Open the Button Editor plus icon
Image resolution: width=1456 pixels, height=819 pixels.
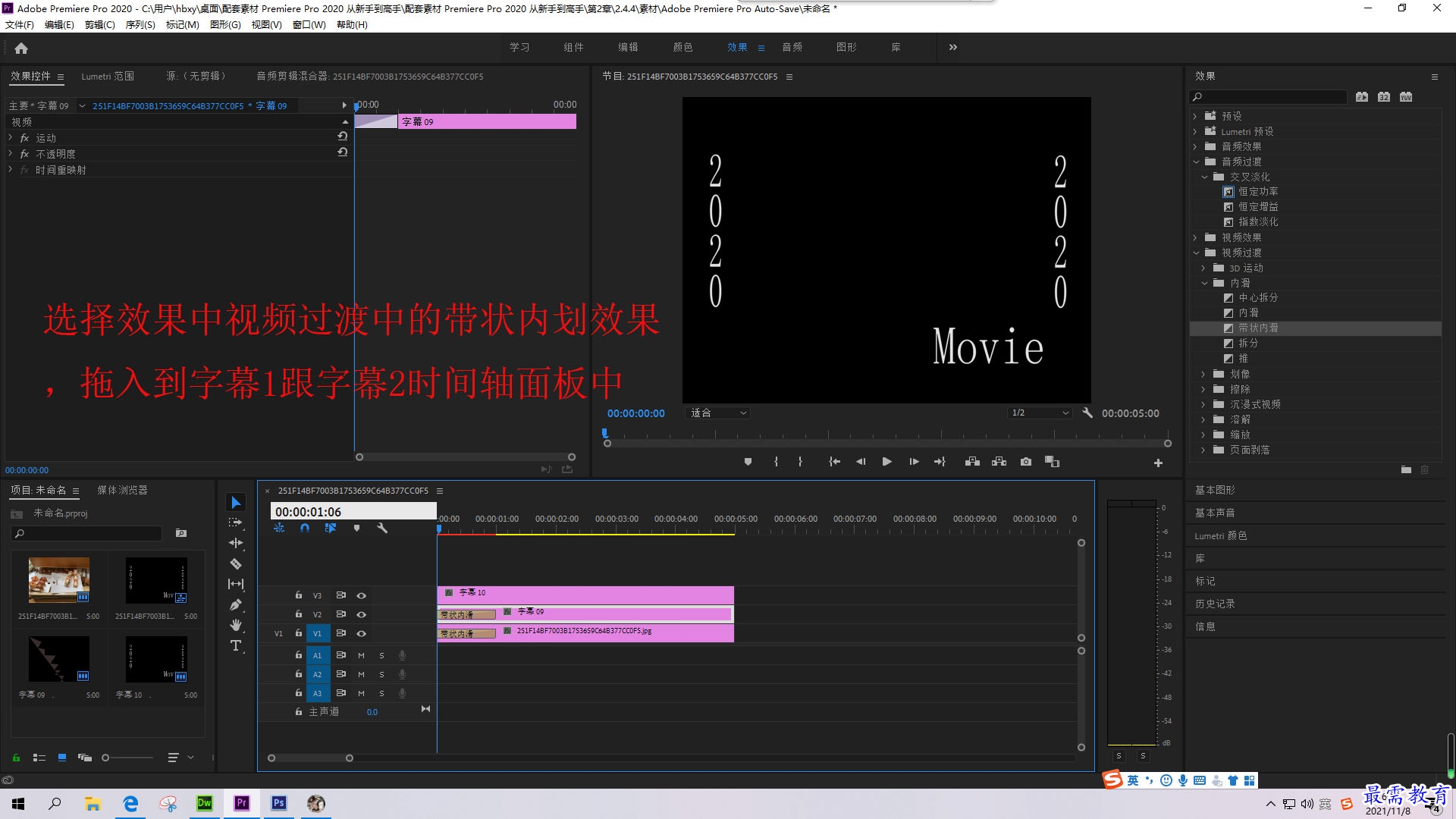click(1158, 463)
